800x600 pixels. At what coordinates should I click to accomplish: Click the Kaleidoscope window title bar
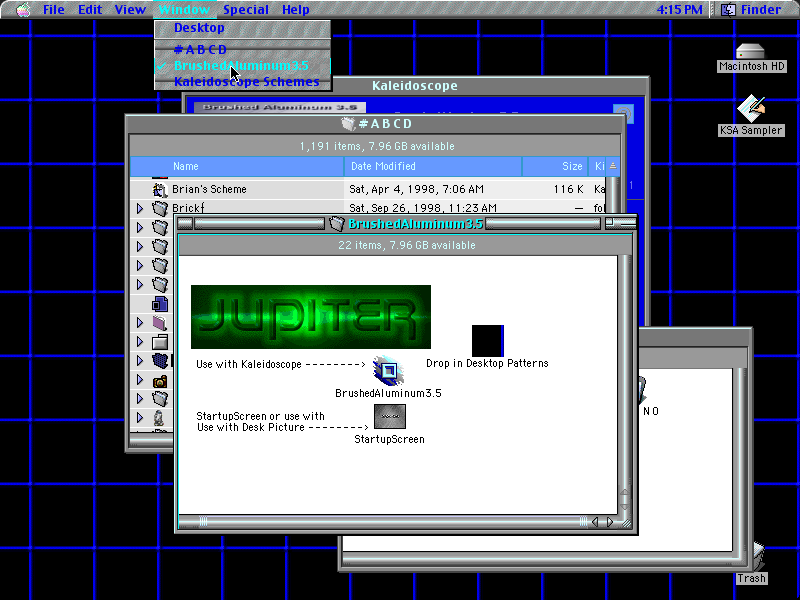414,86
